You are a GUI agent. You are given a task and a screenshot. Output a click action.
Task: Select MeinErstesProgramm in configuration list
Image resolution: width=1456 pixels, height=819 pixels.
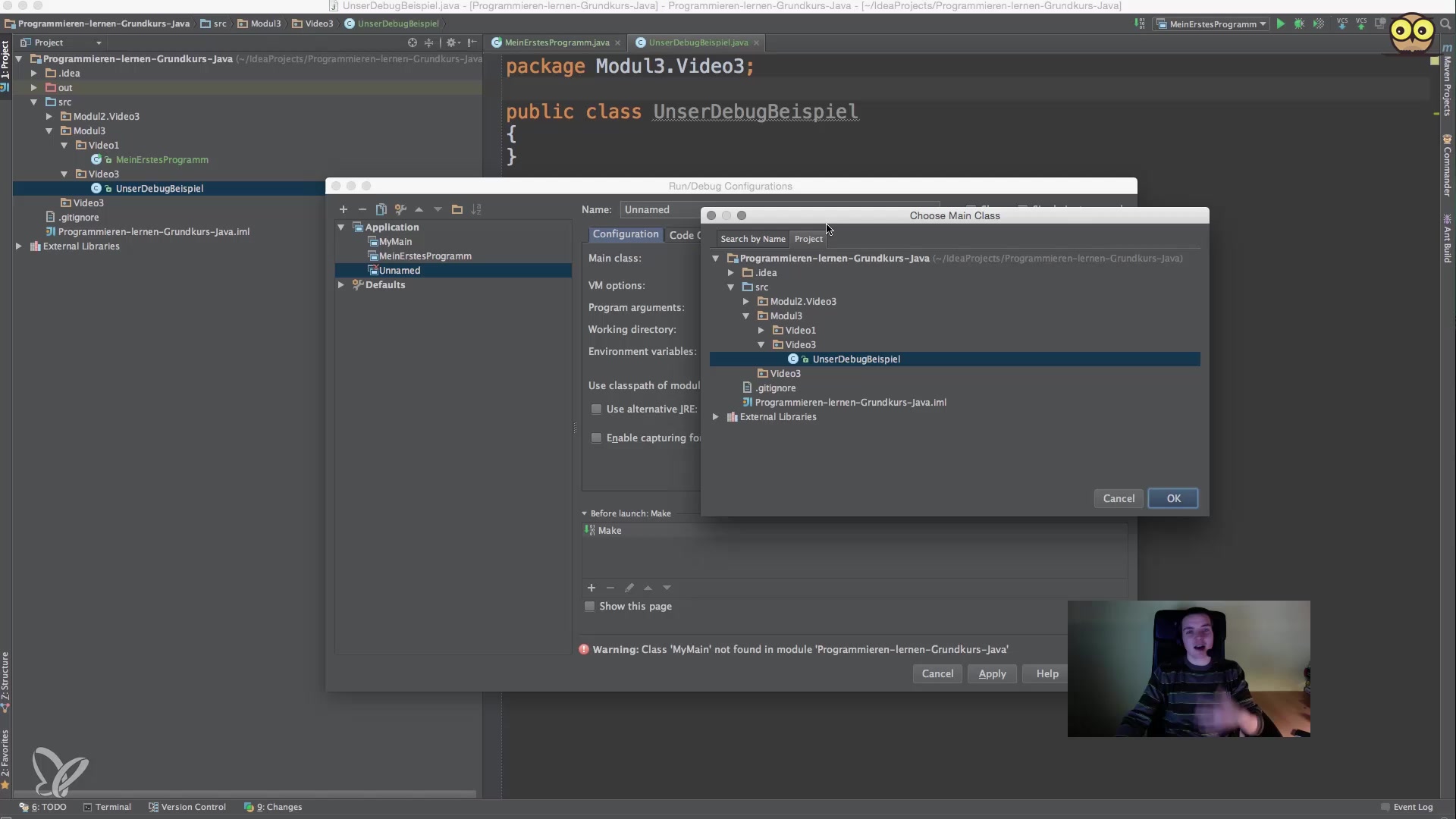[425, 256]
